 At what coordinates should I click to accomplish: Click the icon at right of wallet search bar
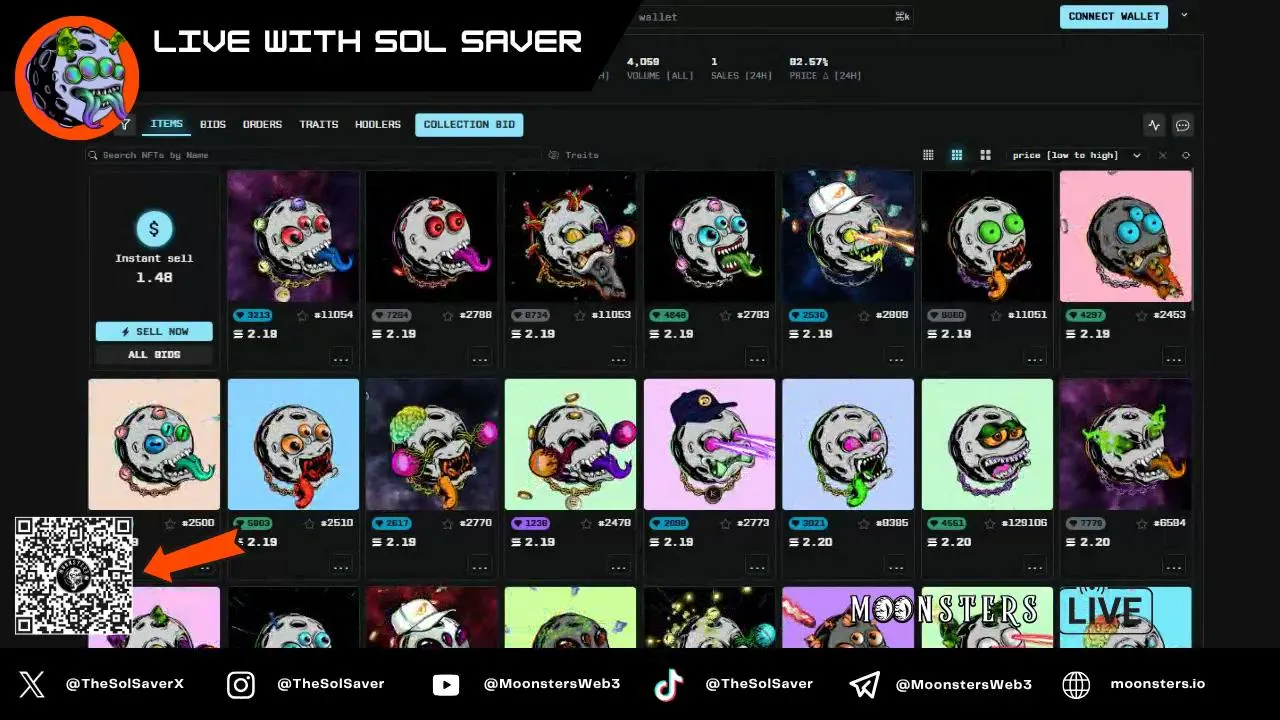pyautogui.click(x=902, y=16)
